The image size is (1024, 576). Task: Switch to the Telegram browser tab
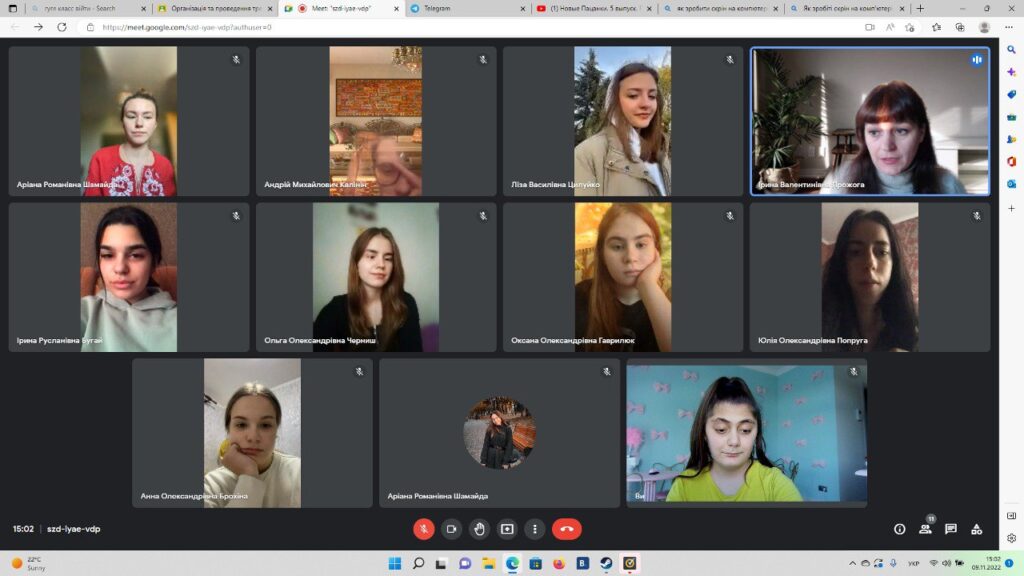click(x=460, y=8)
